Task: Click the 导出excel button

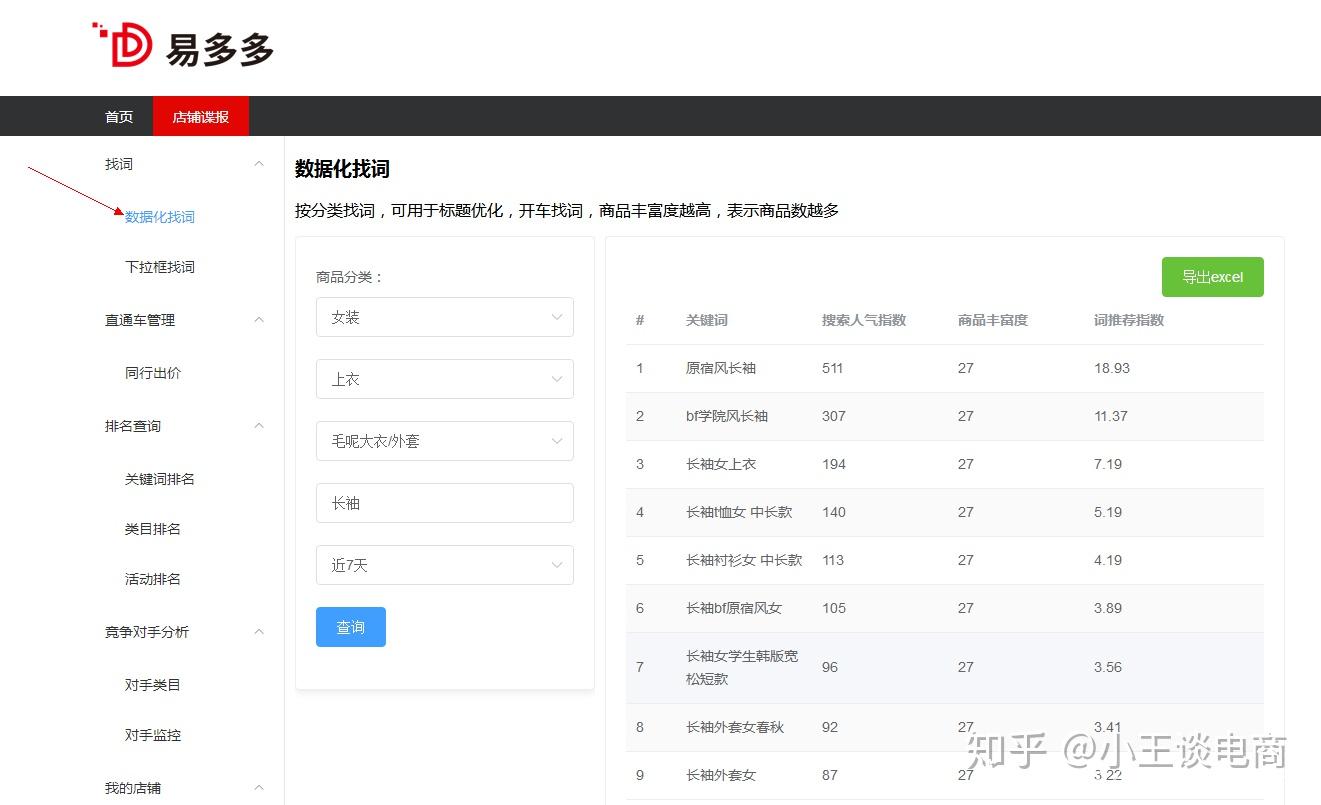Action: pyautogui.click(x=1213, y=277)
